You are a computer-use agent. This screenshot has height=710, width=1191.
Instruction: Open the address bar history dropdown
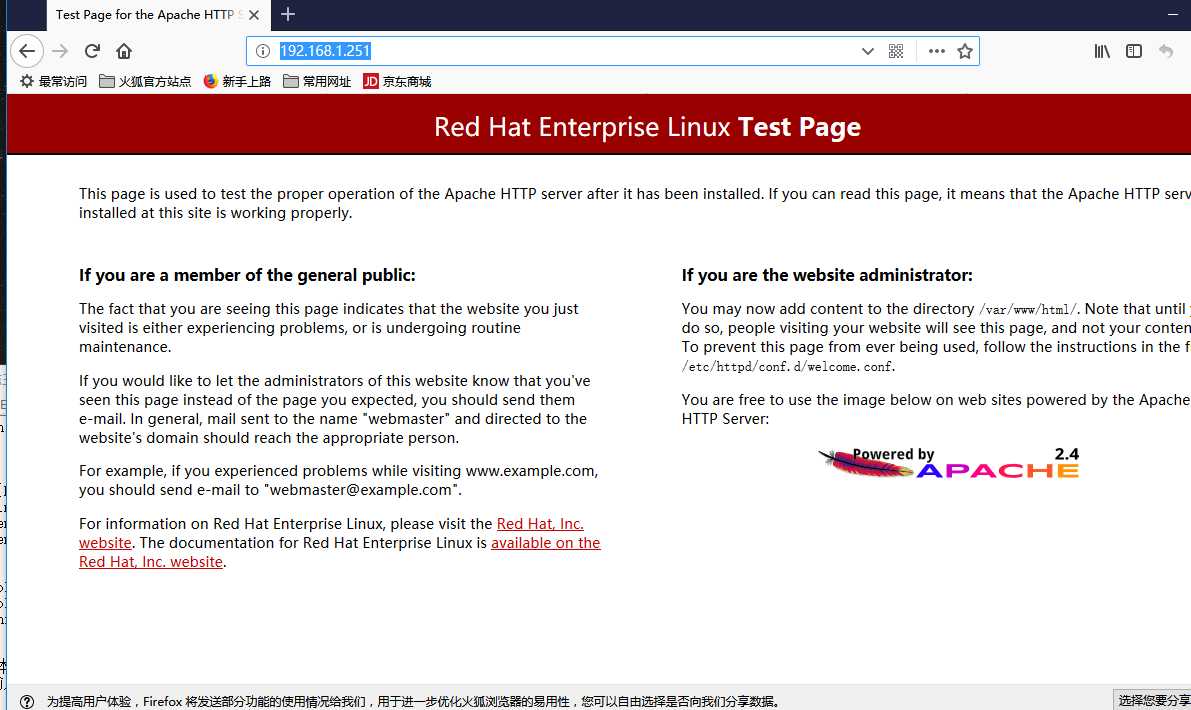click(x=867, y=51)
